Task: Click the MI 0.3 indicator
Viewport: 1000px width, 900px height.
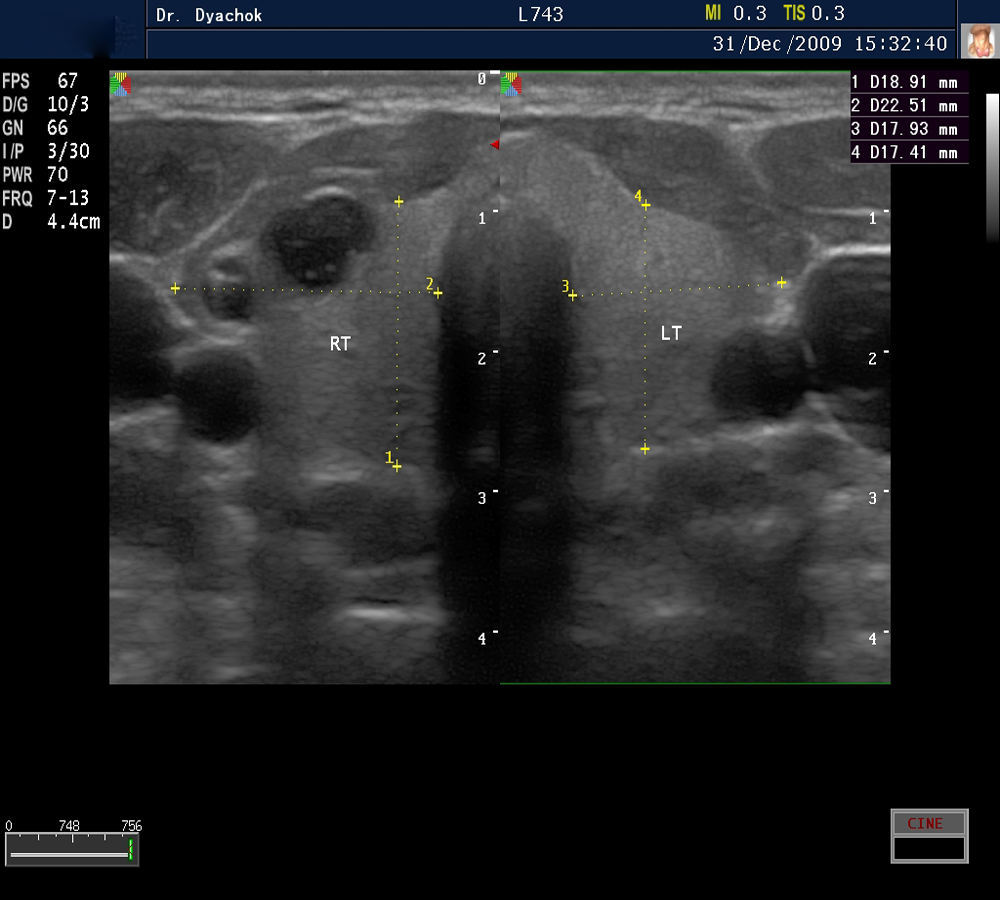Action: pos(735,13)
